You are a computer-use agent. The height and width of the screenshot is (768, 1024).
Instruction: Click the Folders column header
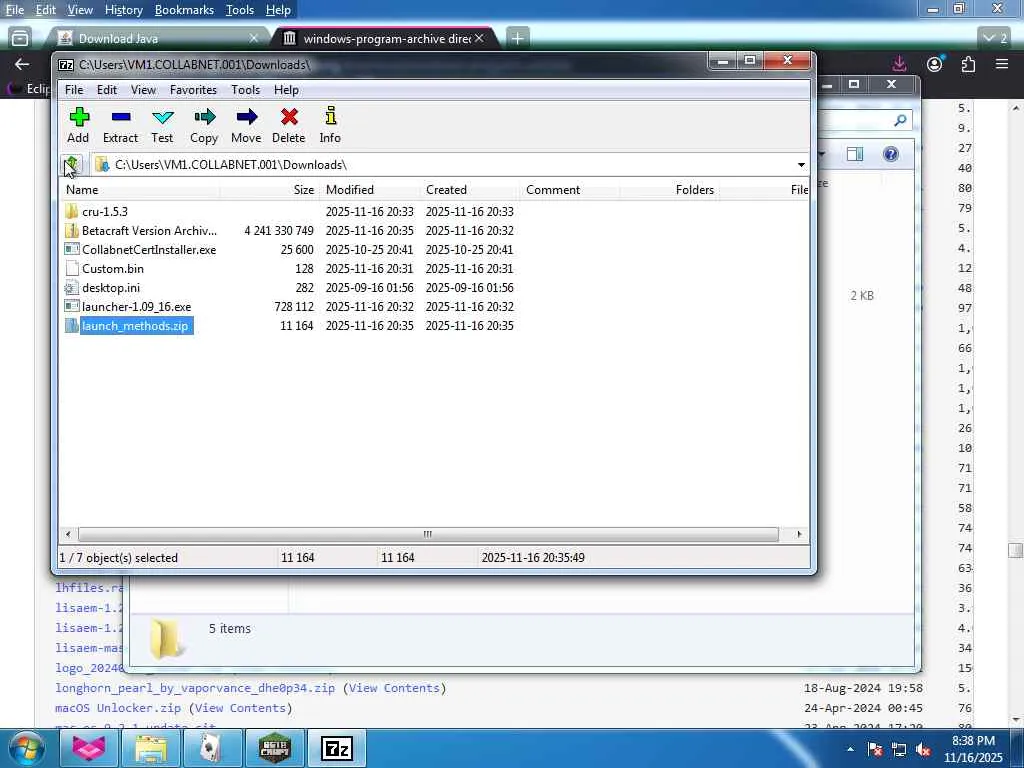(x=671, y=189)
